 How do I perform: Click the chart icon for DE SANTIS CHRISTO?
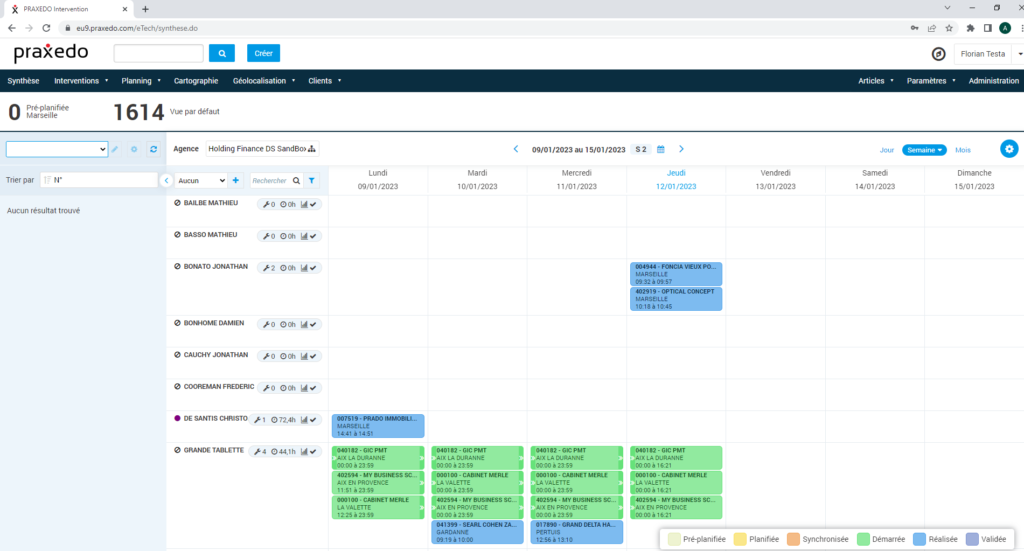pos(304,420)
